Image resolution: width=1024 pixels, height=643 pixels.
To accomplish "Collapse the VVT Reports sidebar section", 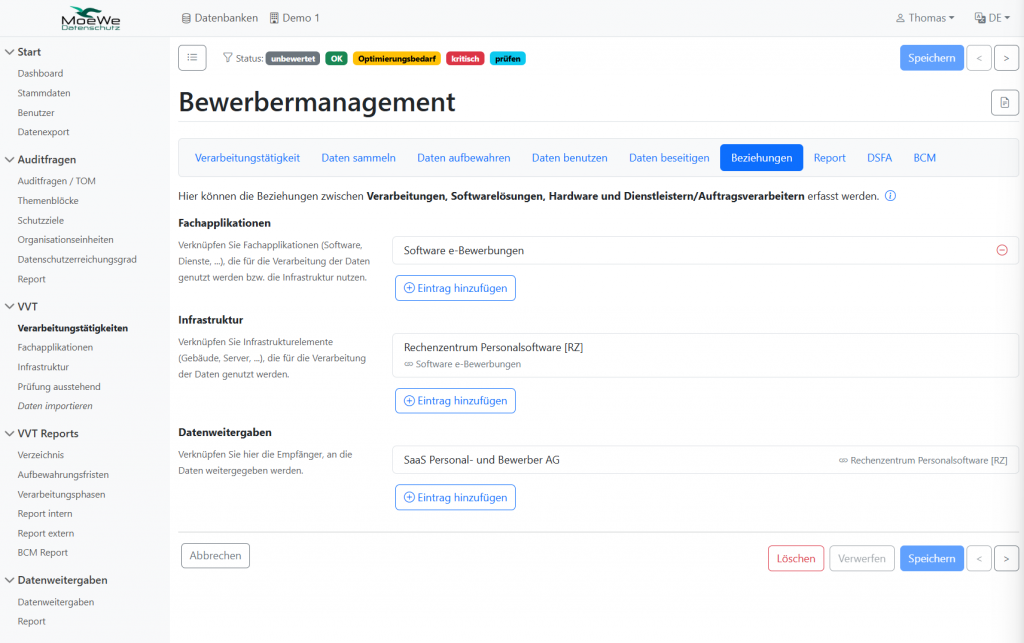I will coord(11,433).
